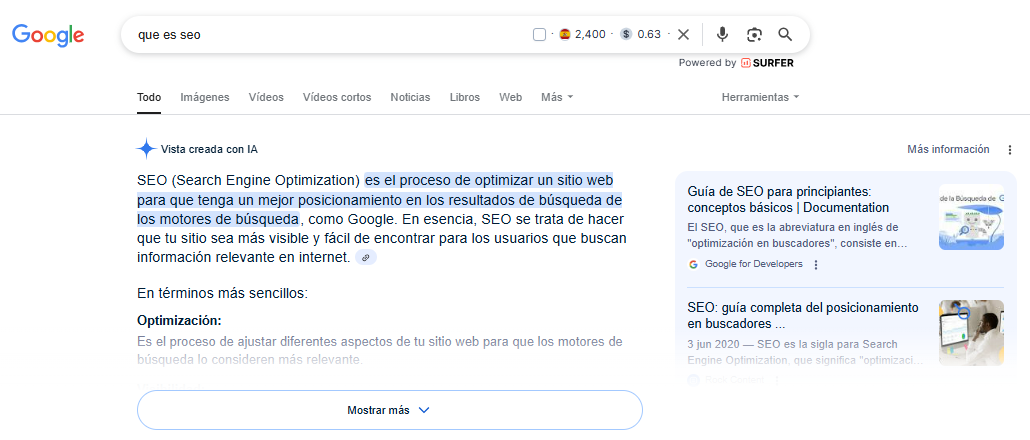Open Google Lens image search icon
1030x440 pixels.
tap(754, 35)
